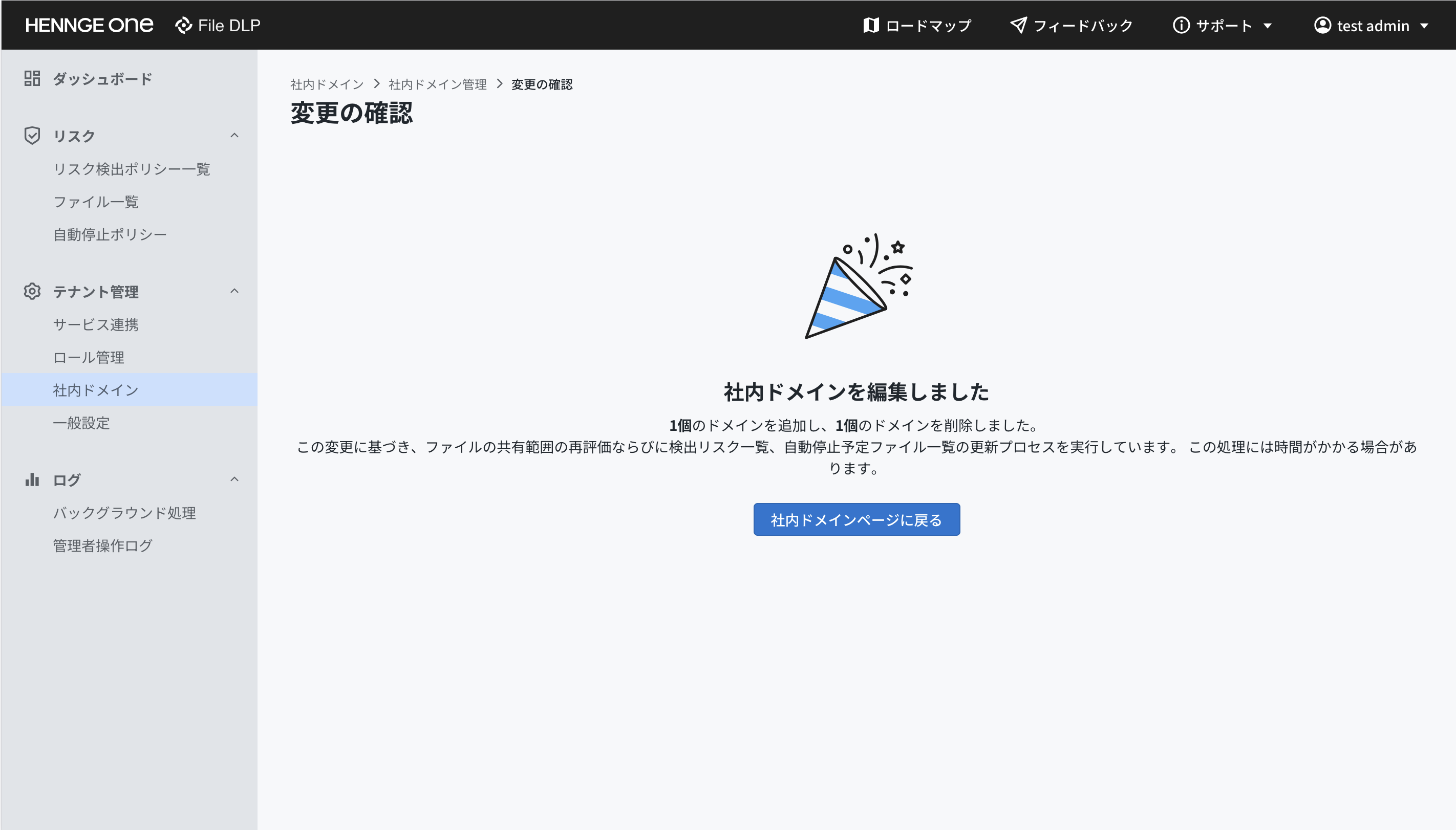
Task: Open the test admin menu label
Action: point(1373,26)
